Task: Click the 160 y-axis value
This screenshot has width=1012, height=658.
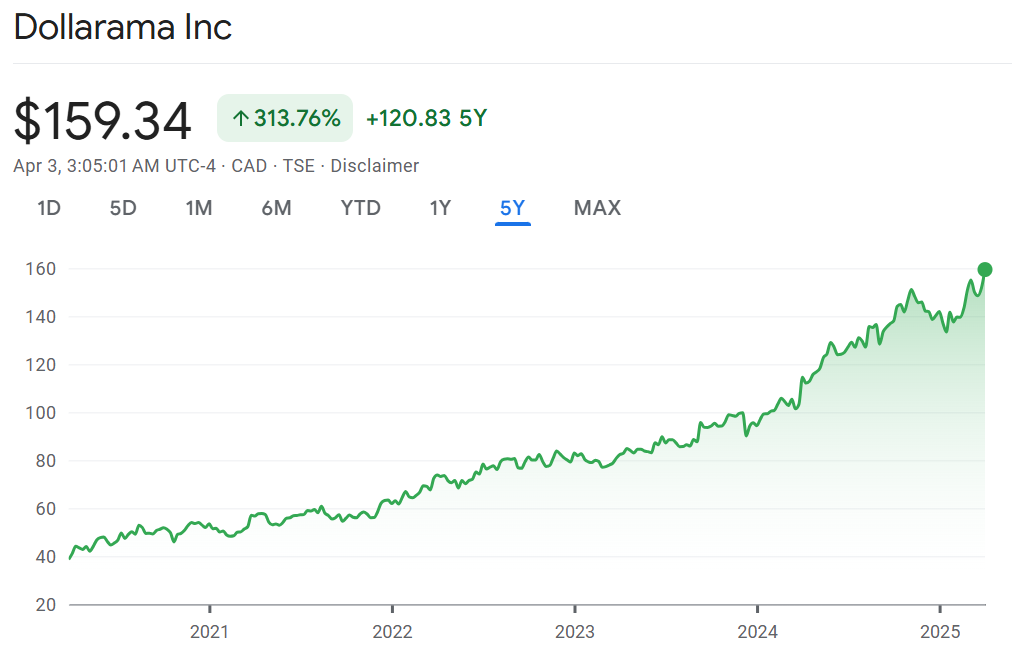Action: click(x=40, y=269)
